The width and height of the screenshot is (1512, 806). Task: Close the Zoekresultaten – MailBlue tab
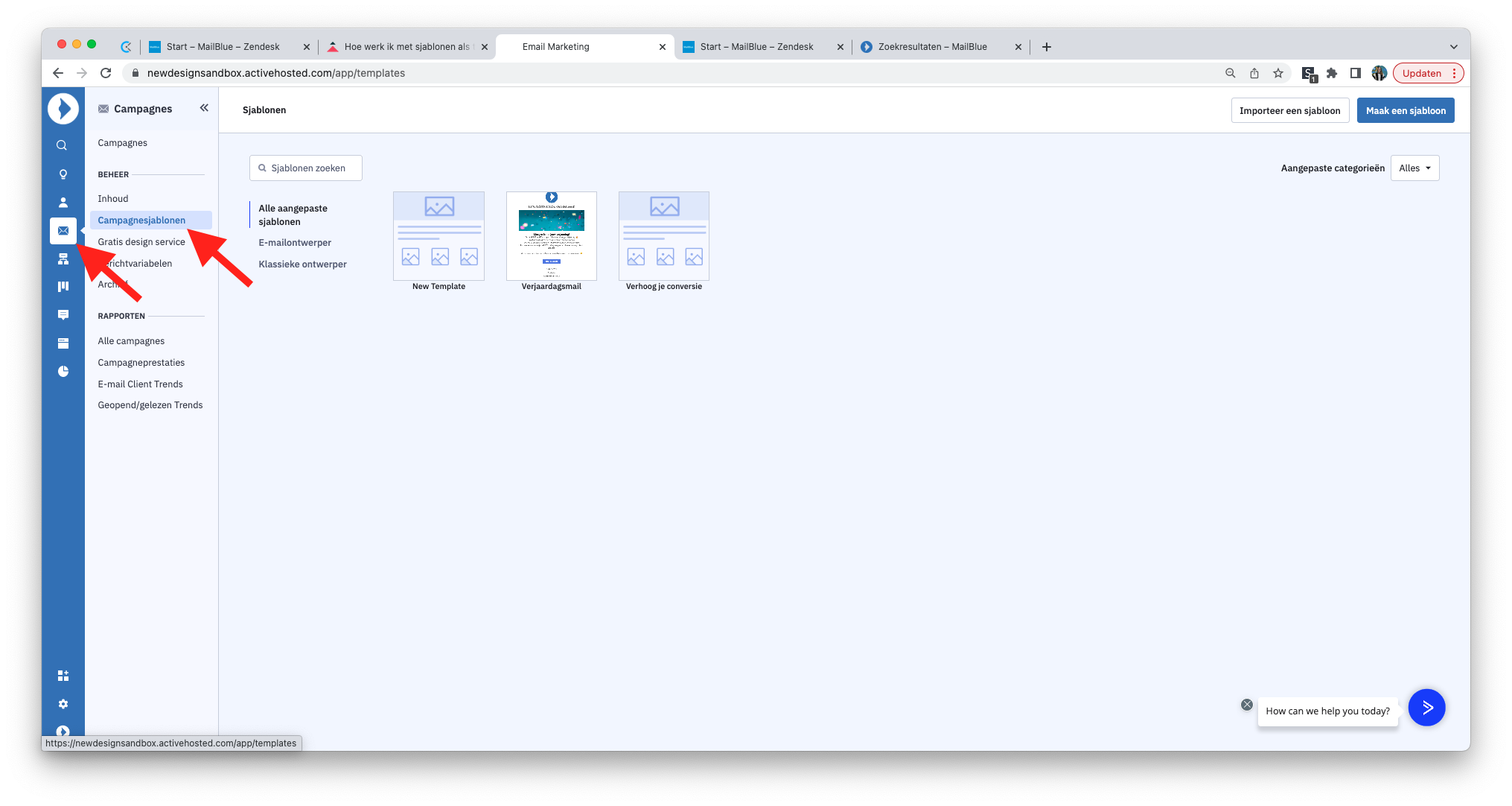(x=1018, y=47)
